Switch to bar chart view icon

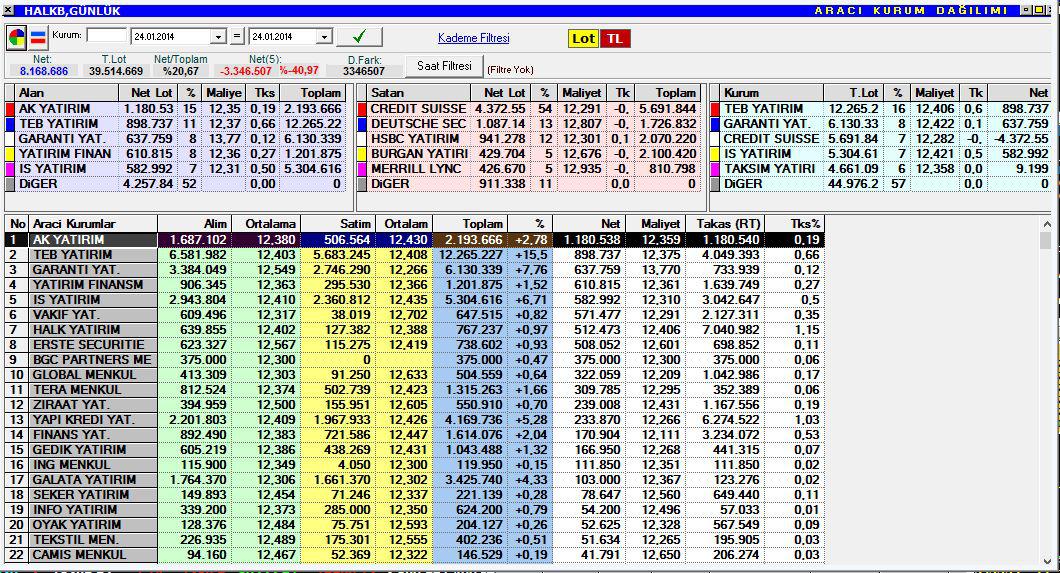click(x=39, y=37)
